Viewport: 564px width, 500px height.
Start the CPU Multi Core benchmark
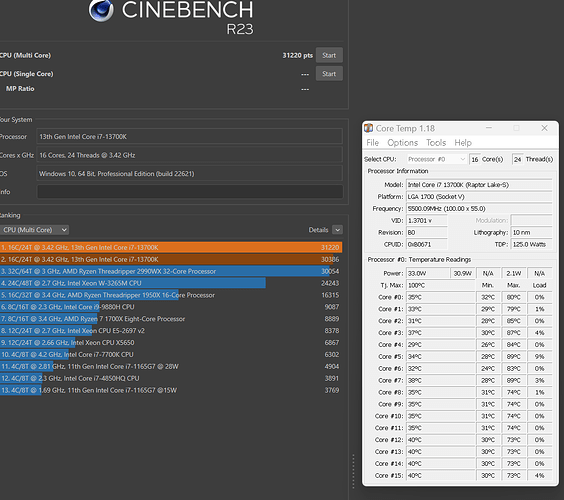point(329,55)
